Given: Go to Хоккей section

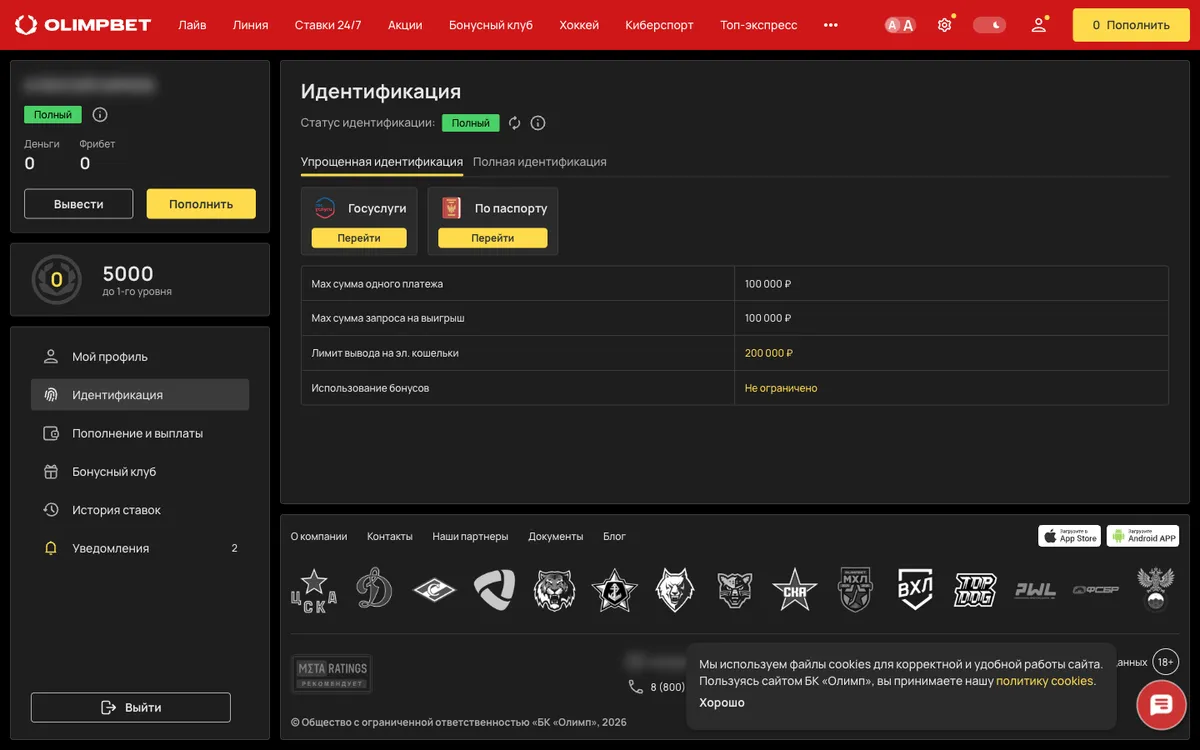Looking at the screenshot, I should [x=579, y=25].
